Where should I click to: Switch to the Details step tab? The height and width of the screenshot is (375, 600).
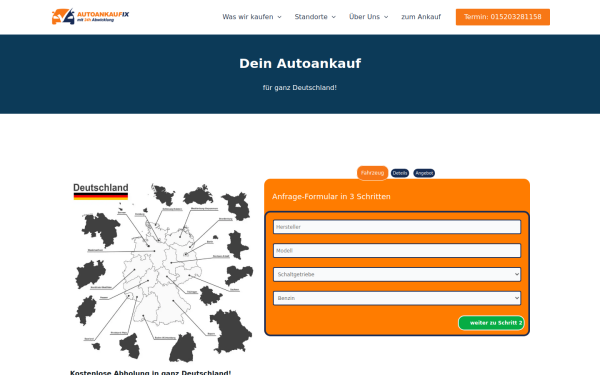pyautogui.click(x=400, y=173)
